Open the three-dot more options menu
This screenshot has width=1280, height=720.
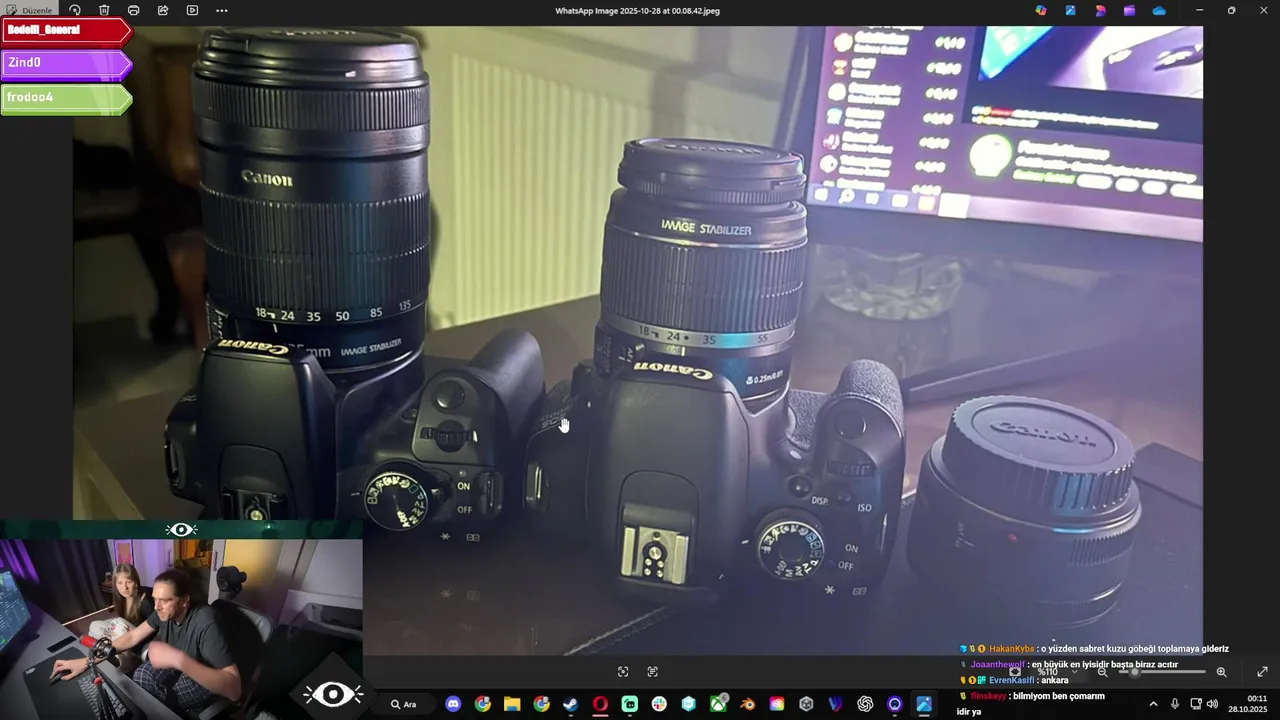[x=221, y=10]
